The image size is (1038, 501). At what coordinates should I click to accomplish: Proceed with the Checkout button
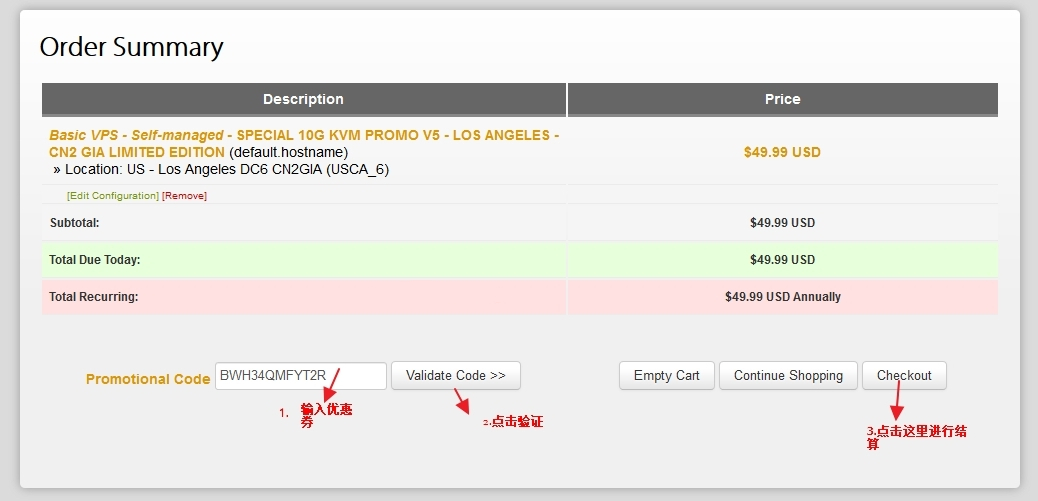pyautogui.click(x=904, y=375)
